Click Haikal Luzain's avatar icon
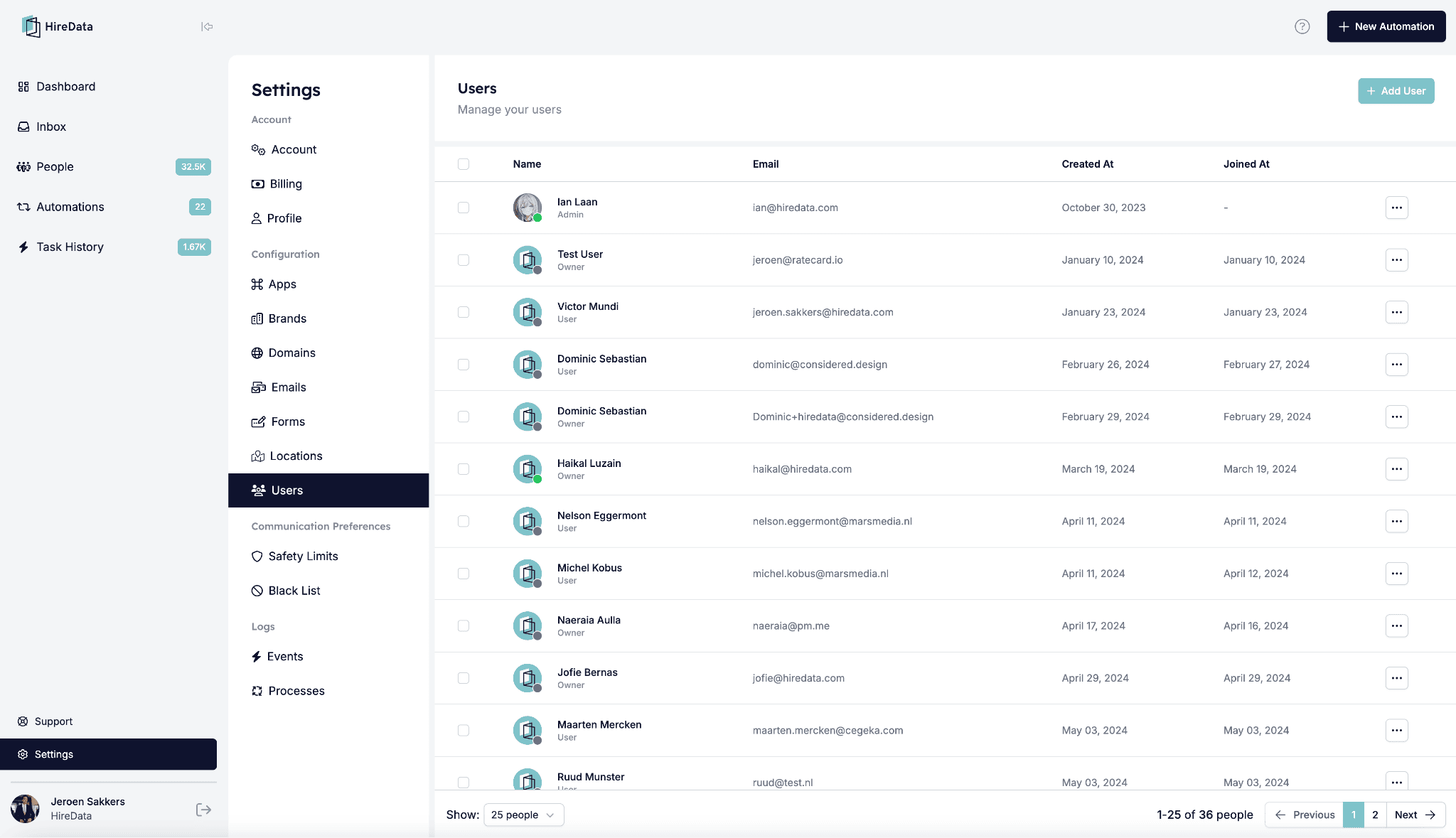Image resolution: width=1456 pixels, height=838 pixels. [x=528, y=469]
